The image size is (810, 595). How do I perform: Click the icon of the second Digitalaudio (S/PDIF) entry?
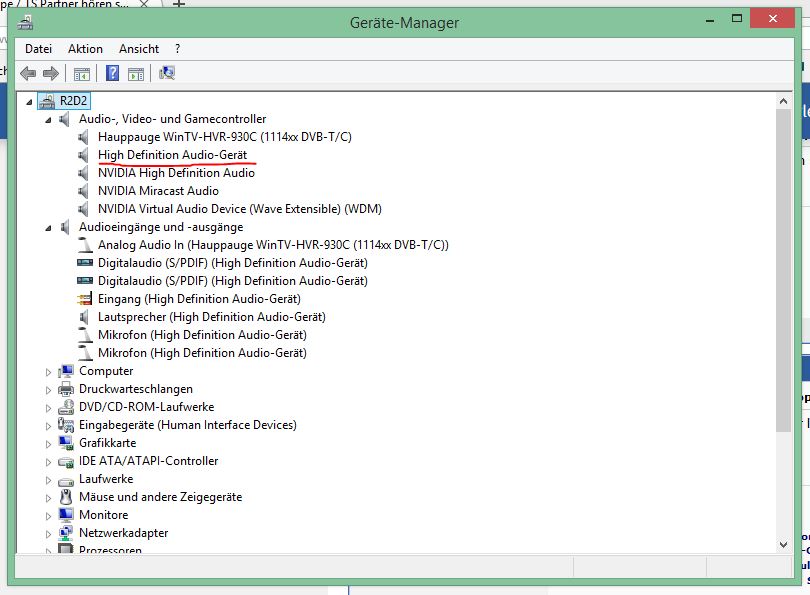tap(85, 281)
